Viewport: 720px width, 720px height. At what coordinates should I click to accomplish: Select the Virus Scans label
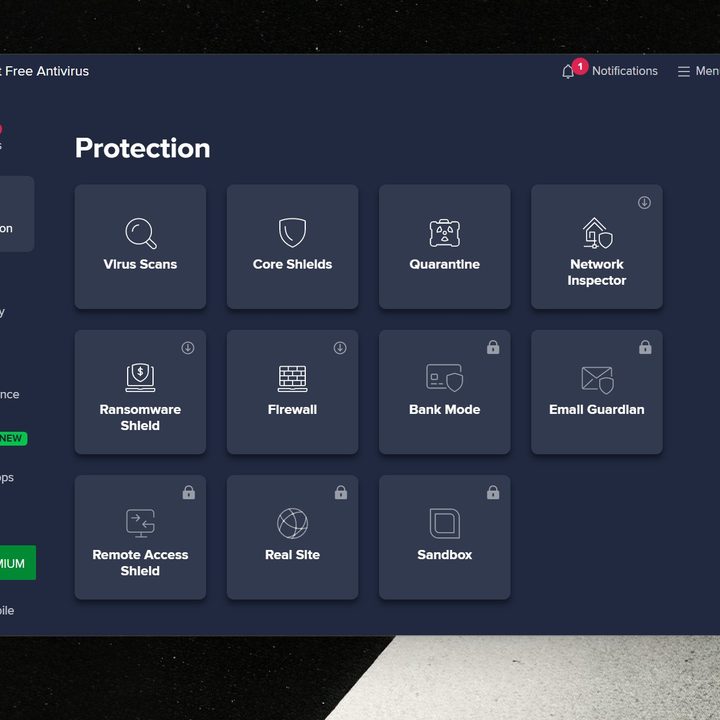141,264
